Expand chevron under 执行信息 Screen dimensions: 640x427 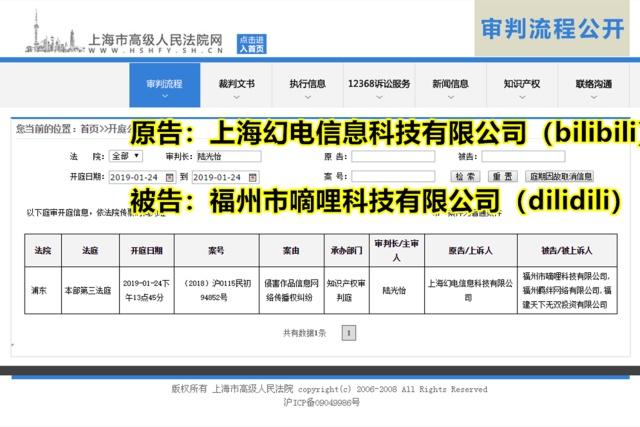(x=308, y=97)
